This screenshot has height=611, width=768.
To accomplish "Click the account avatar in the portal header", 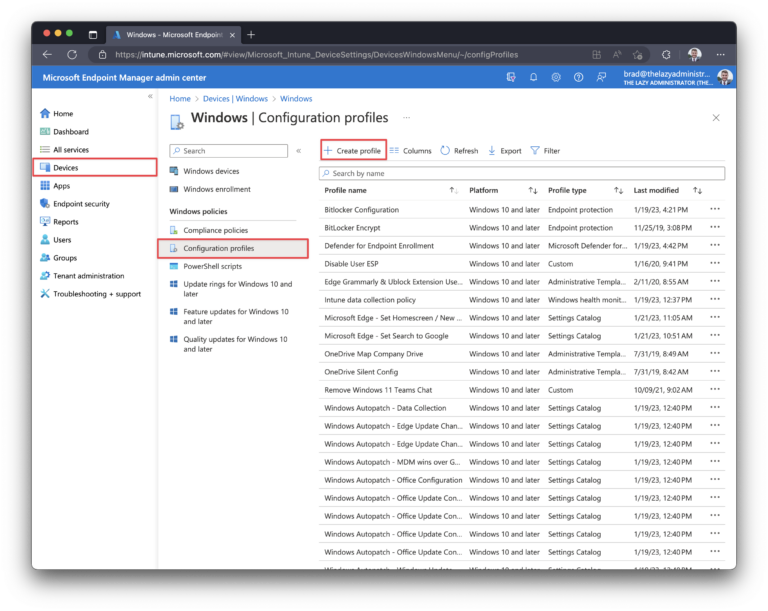I will [x=725, y=77].
